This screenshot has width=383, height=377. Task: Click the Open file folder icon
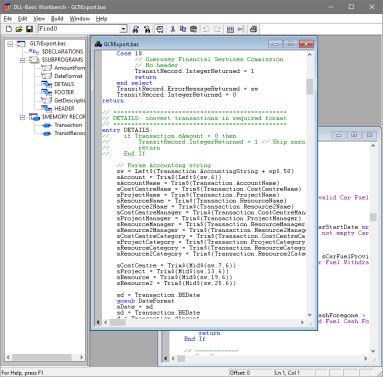coord(19,29)
